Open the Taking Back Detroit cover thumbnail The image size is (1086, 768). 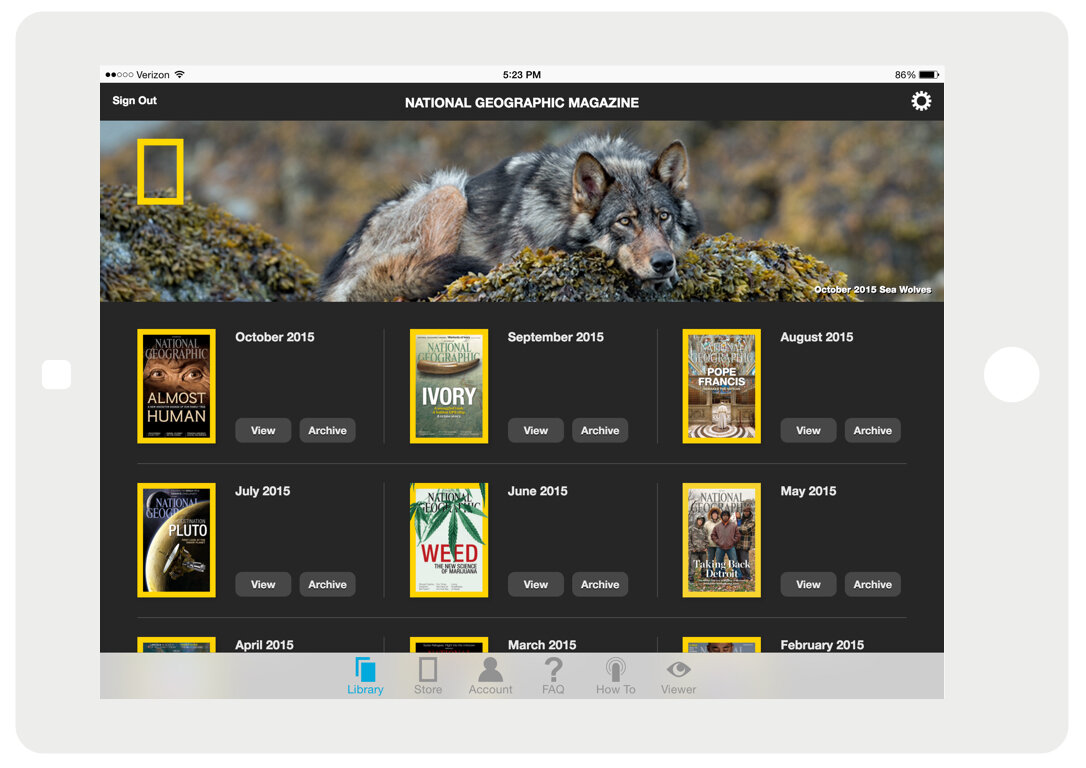[722, 540]
